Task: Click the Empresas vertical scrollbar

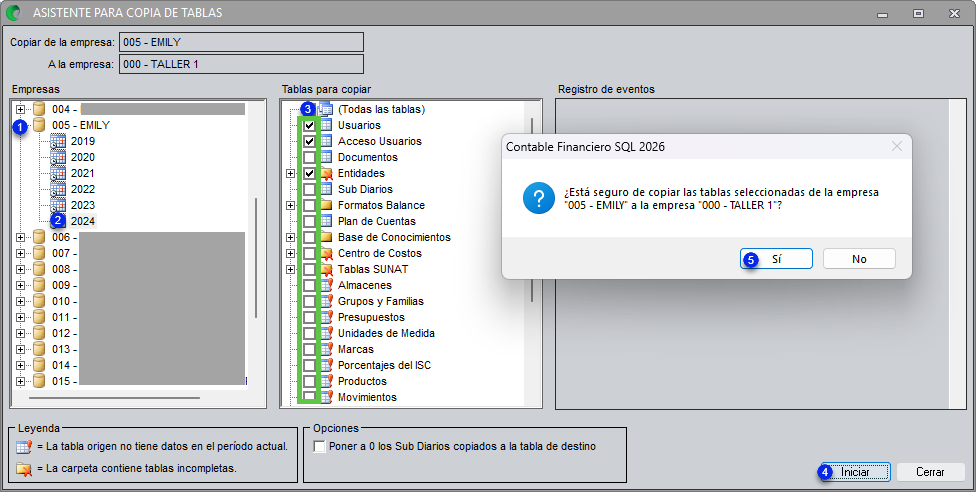Action: tap(256, 258)
